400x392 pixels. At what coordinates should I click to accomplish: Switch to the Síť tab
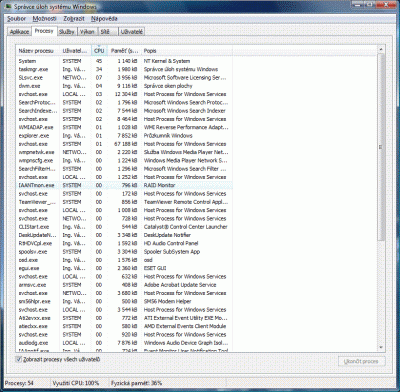coord(107,32)
